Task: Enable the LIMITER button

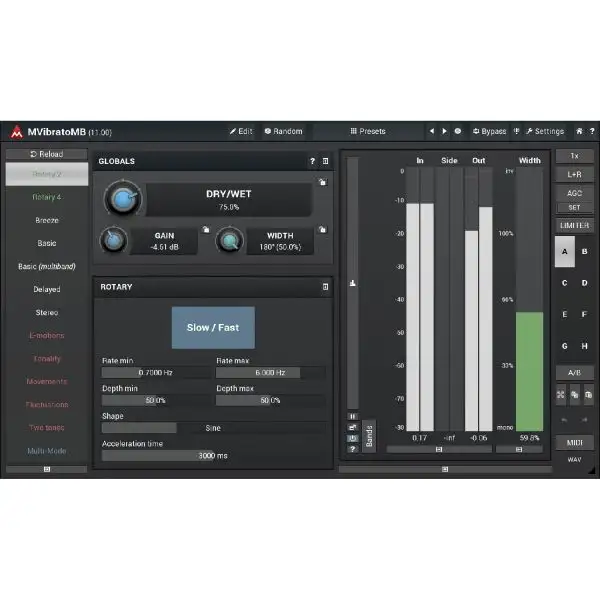Action: [574, 226]
